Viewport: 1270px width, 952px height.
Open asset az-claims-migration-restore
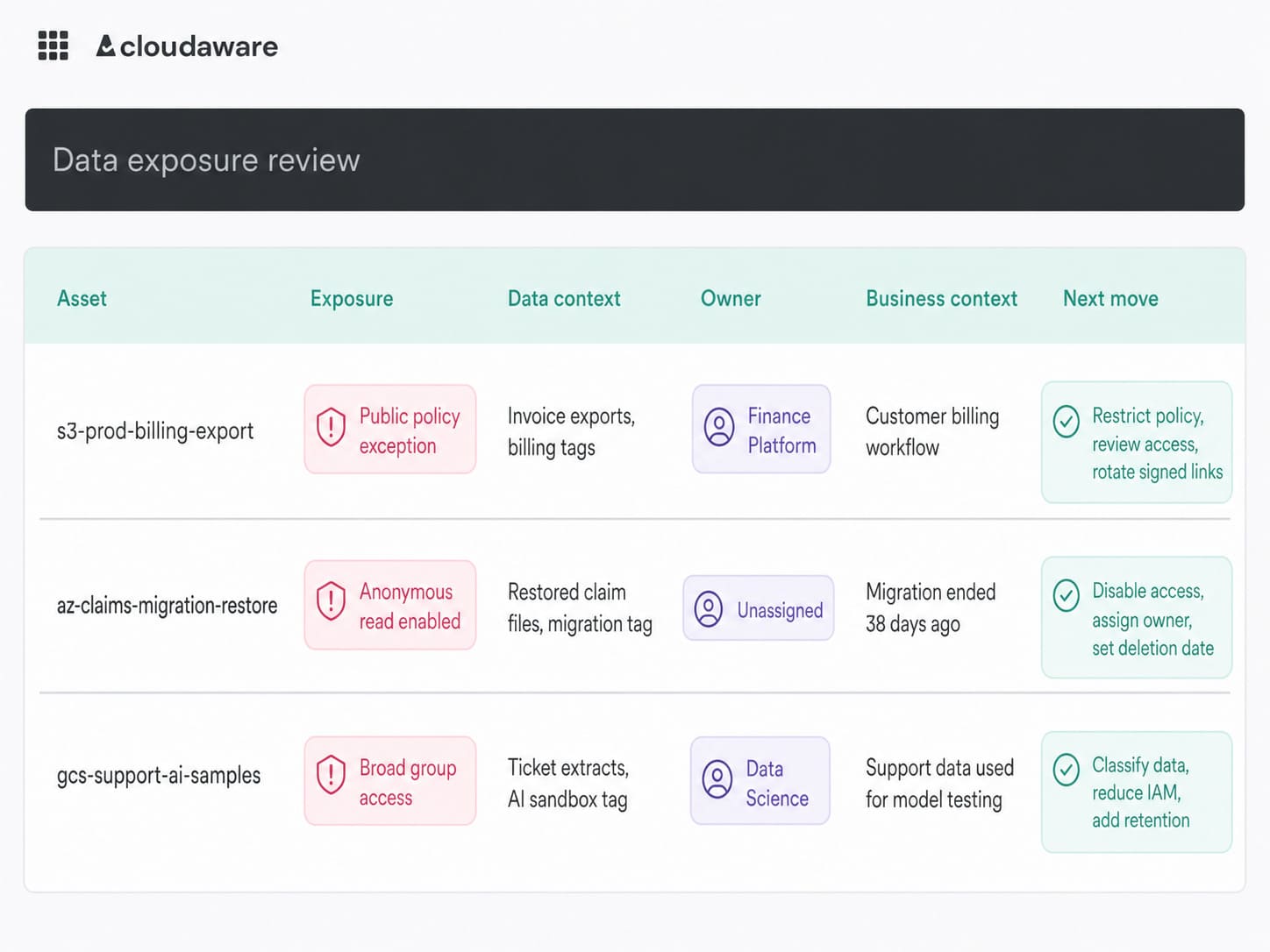167,606
